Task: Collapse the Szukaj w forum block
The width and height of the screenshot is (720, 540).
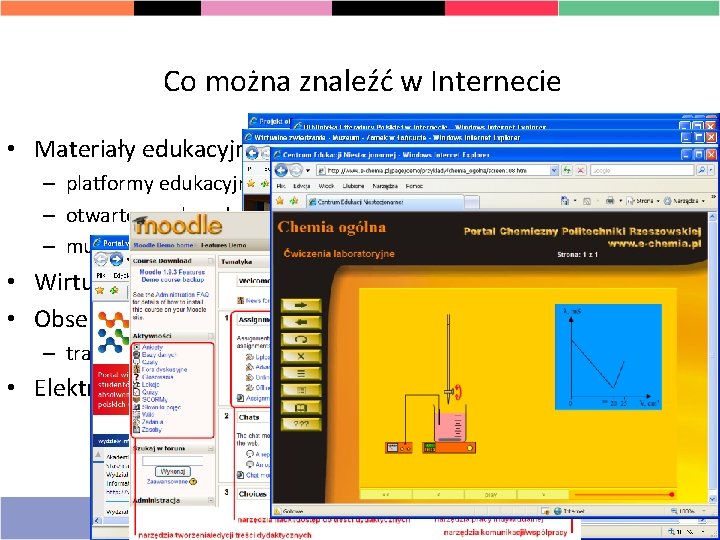Action: (210, 449)
